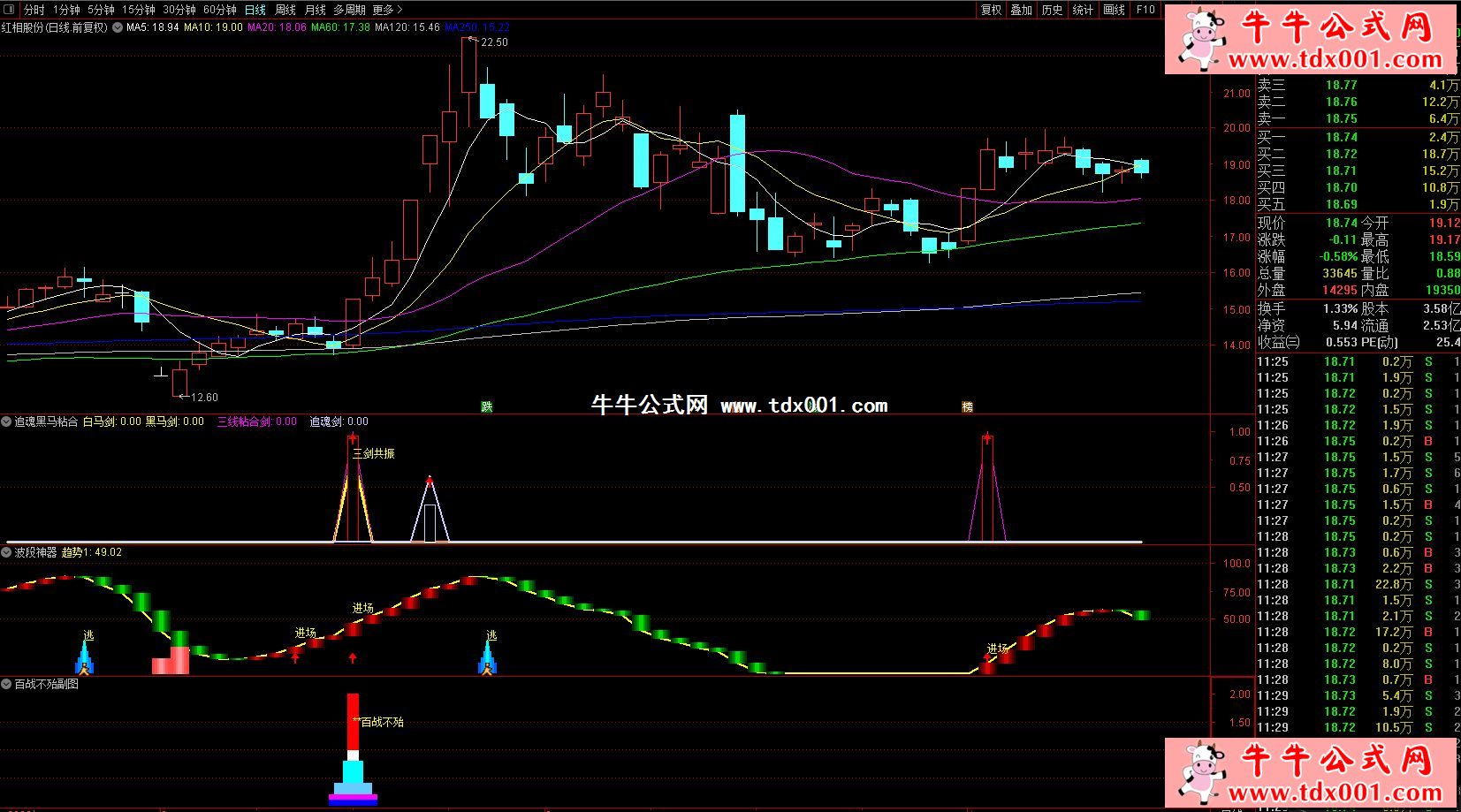Click the red arrow under first 进场 label
Viewport: 1461px width, 812px height.
pyautogui.click(x=295, y=656)
